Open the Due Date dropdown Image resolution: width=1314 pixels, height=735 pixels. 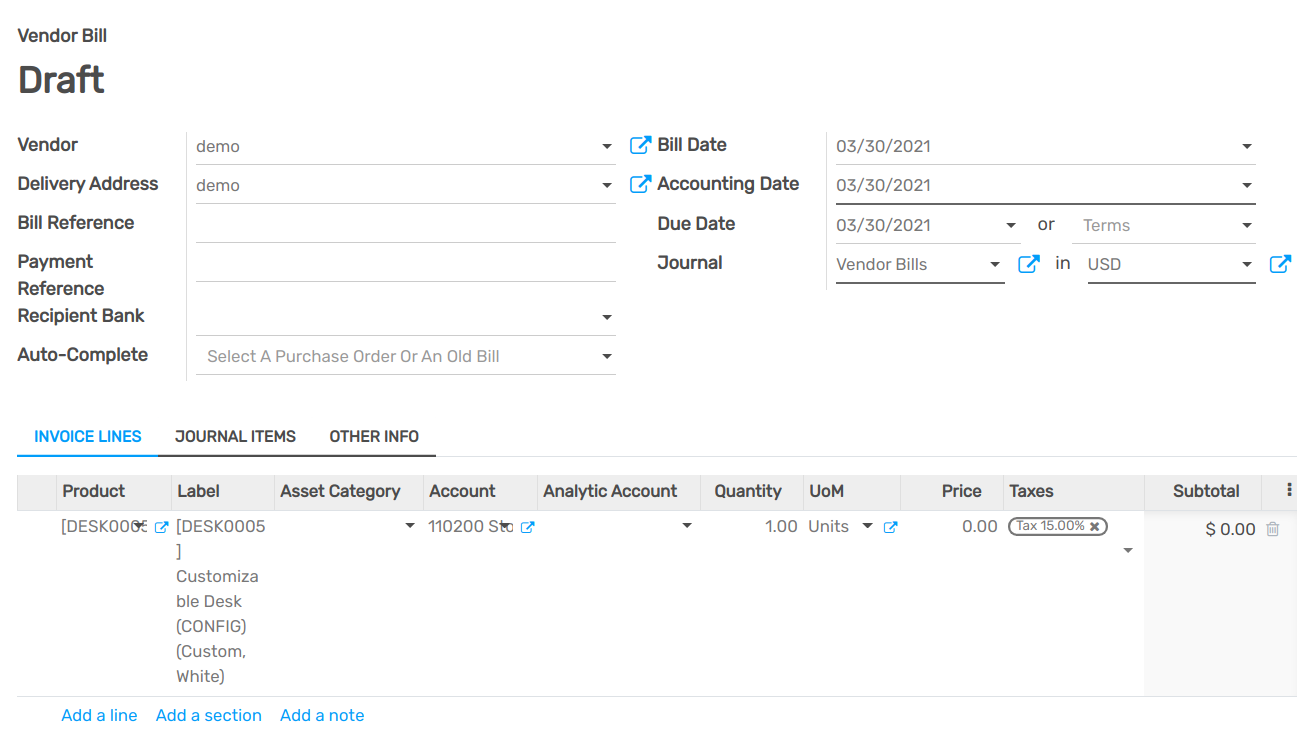(1011, 225)
